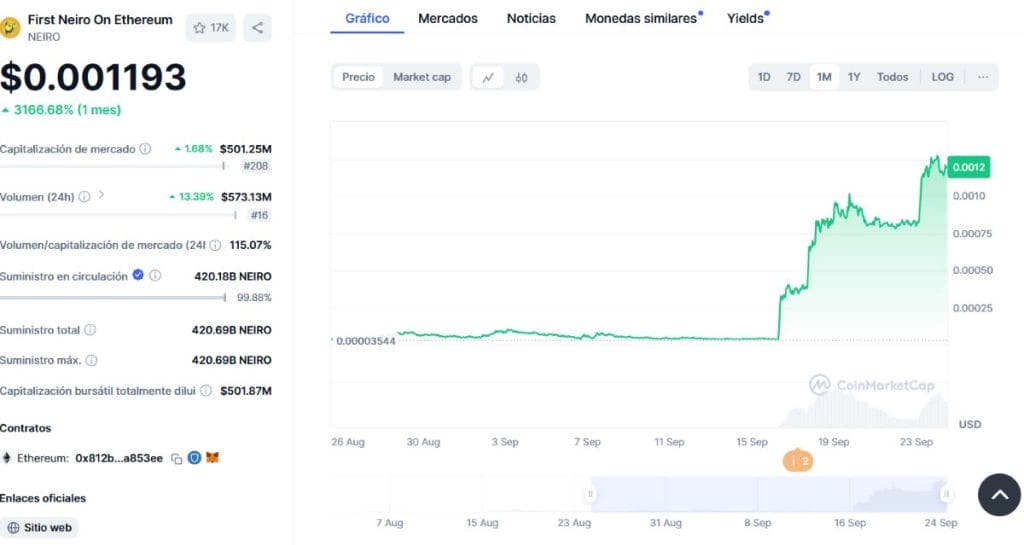Screen dimensions: 1024x545
Task: Click the 0.00003544 baseline price label
Action: coord(364,341)
